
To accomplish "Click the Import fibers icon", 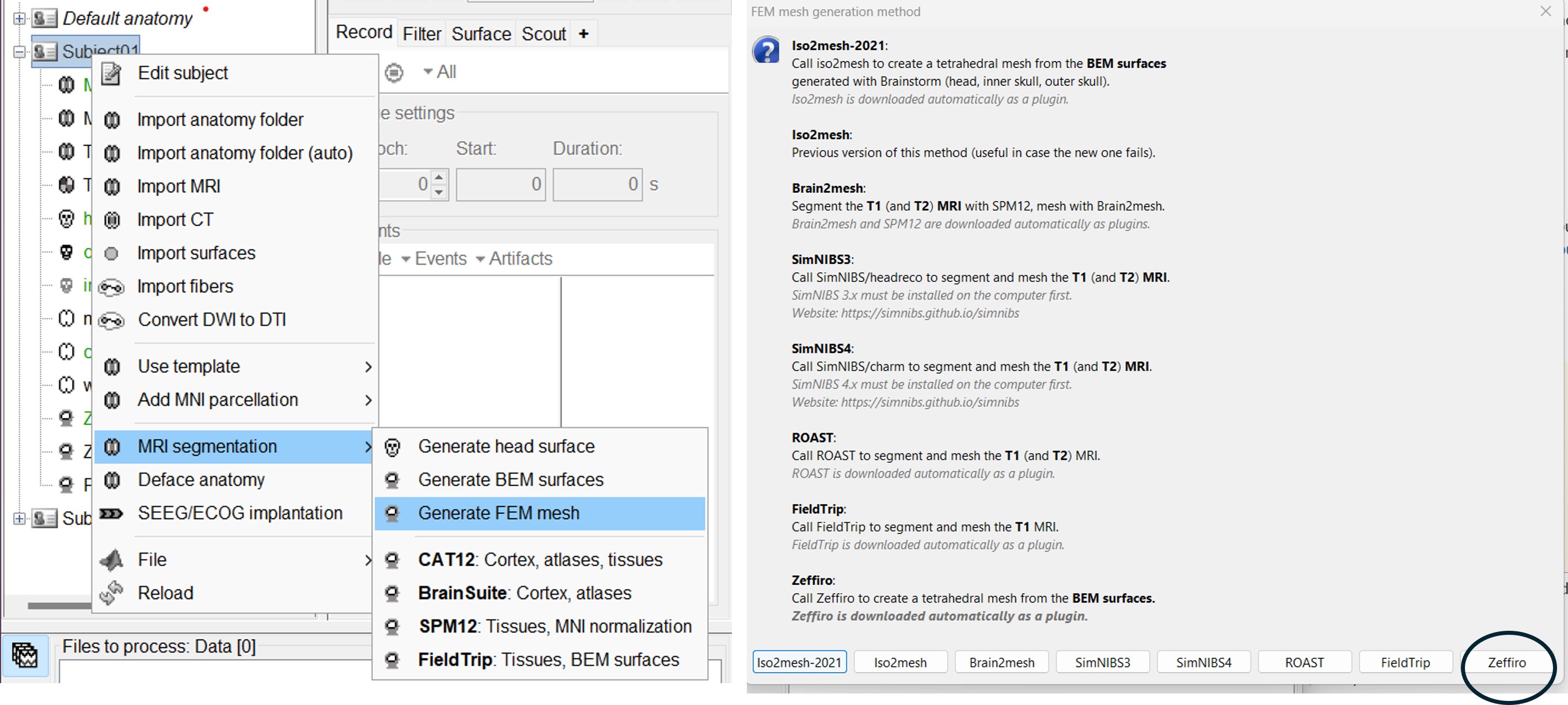I will click(x=111, y=287).
